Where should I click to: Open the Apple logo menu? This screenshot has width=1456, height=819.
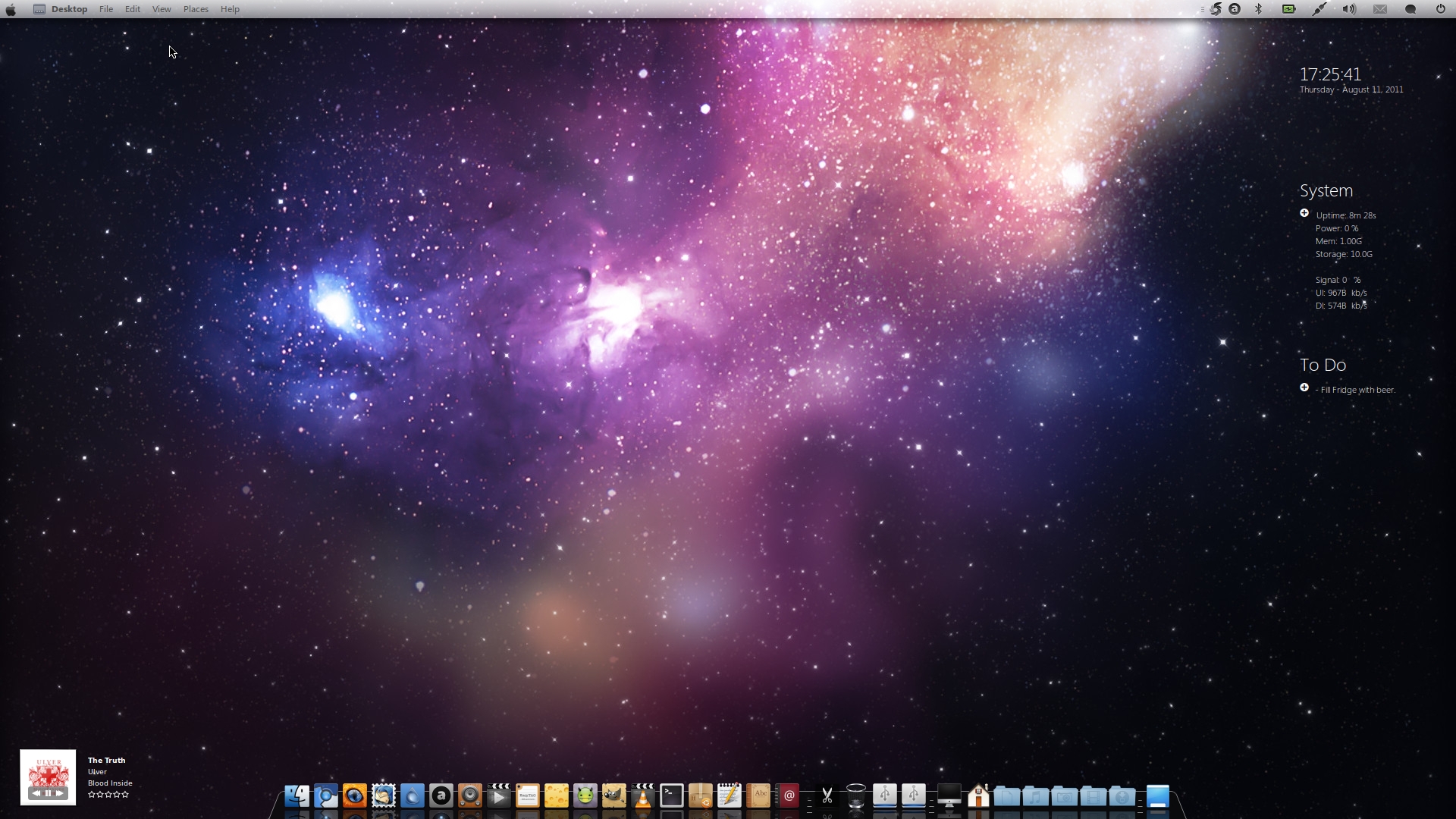coord(11,9)
